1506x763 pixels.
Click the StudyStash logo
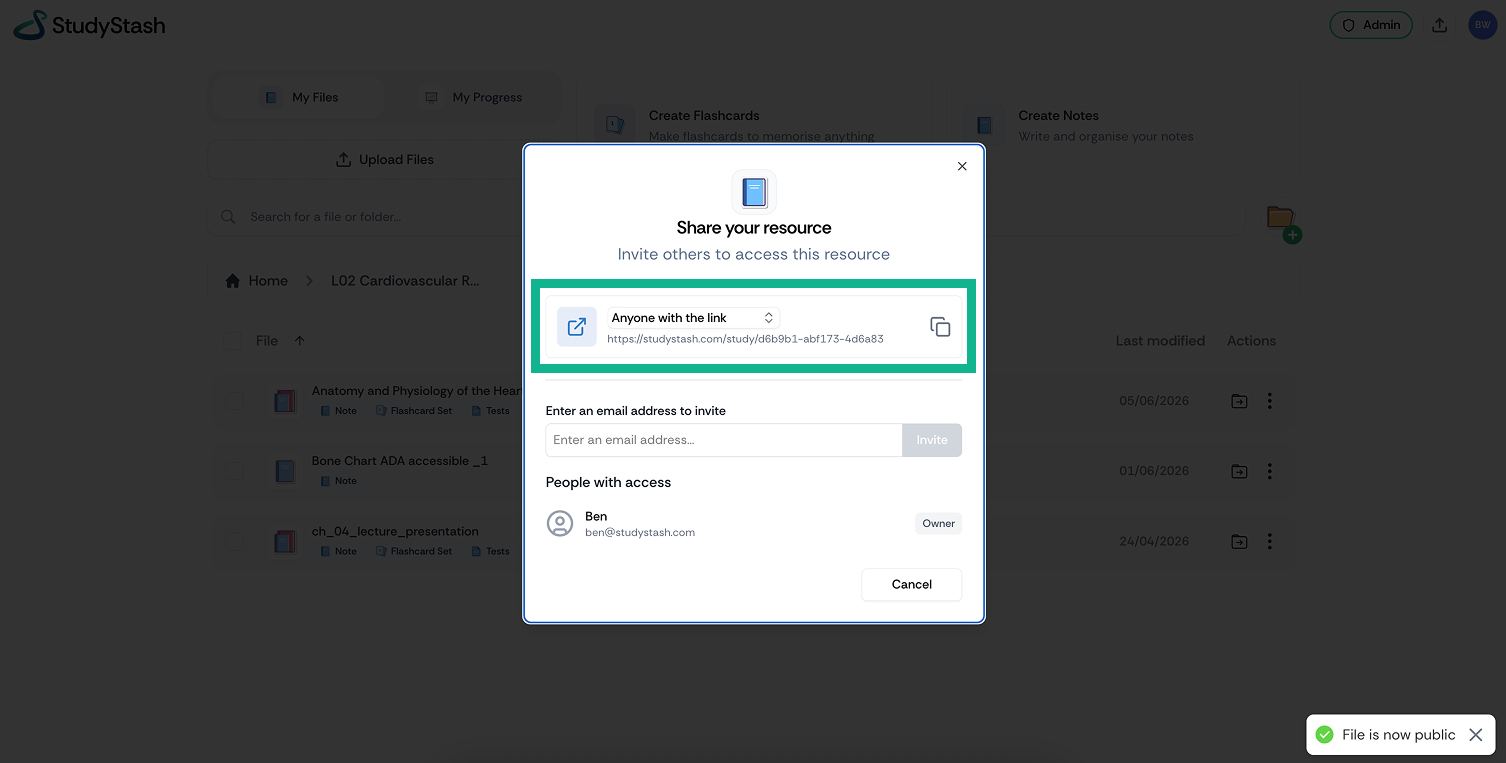pyautogui.click(x=89, y=26)
